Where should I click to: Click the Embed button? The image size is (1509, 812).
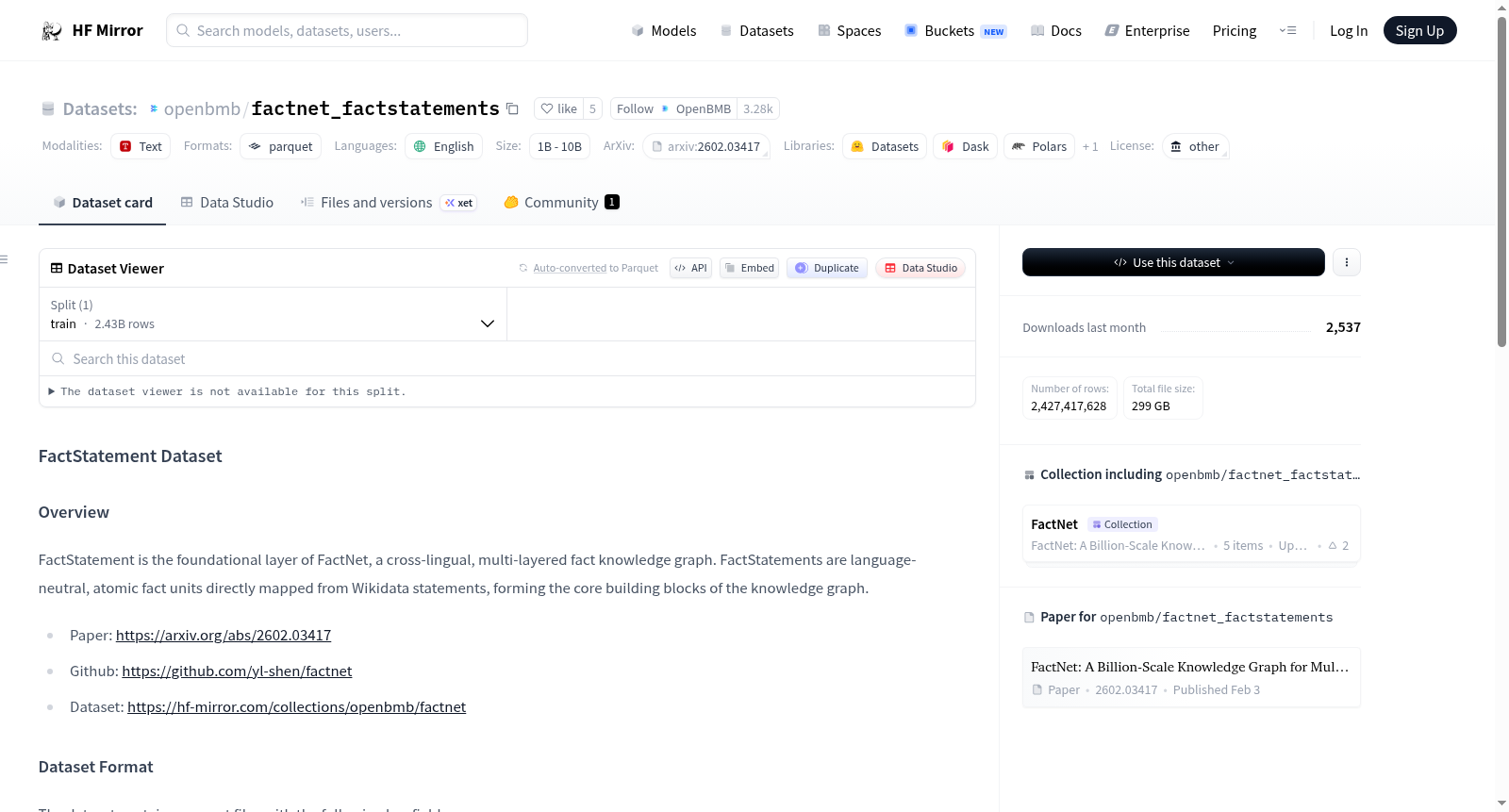[749, 268]
